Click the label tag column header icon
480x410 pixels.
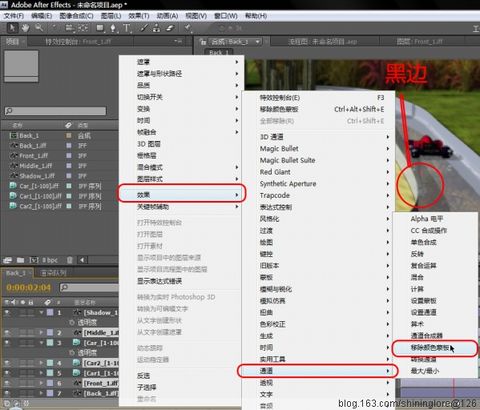click(68, 125)
